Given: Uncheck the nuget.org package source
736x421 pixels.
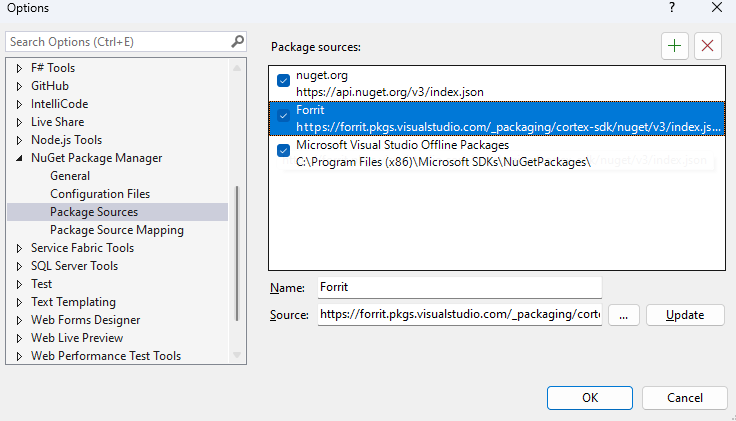Looking at the screenshot, I should coord(284,81).
